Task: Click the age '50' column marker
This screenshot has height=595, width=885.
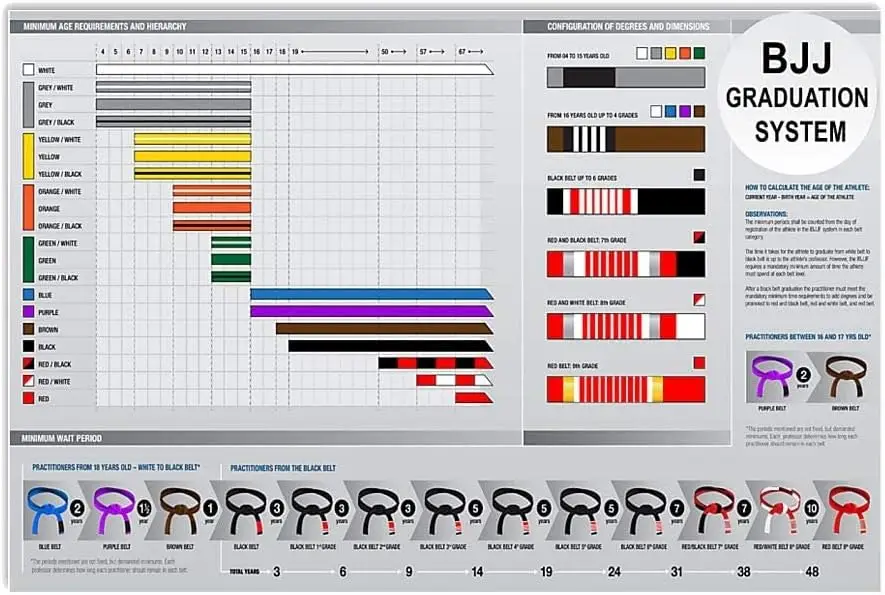Action: tap(384, 51)
